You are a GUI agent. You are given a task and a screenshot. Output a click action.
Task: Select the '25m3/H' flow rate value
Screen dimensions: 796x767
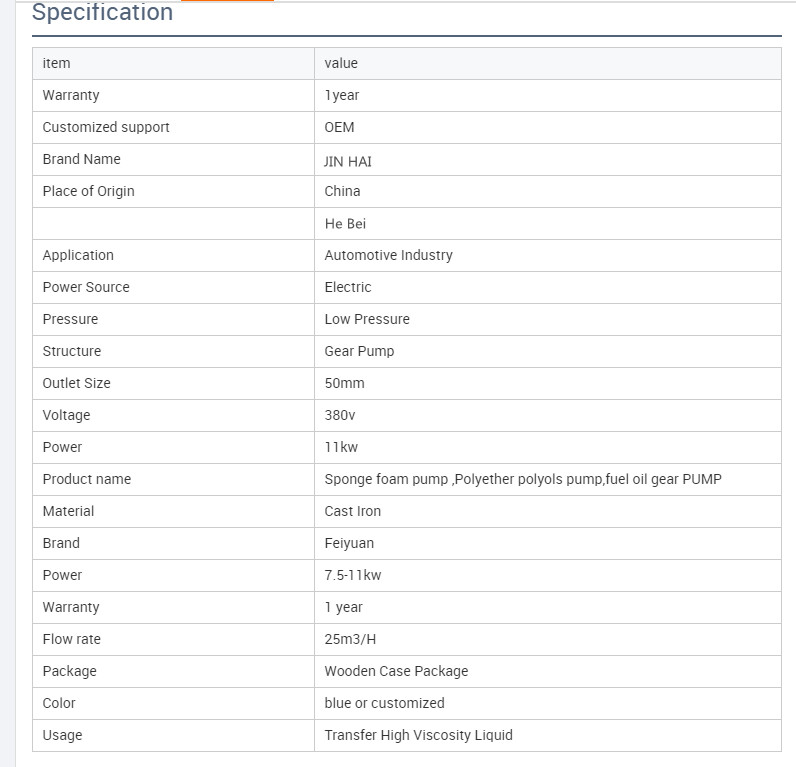click(350, 639)
